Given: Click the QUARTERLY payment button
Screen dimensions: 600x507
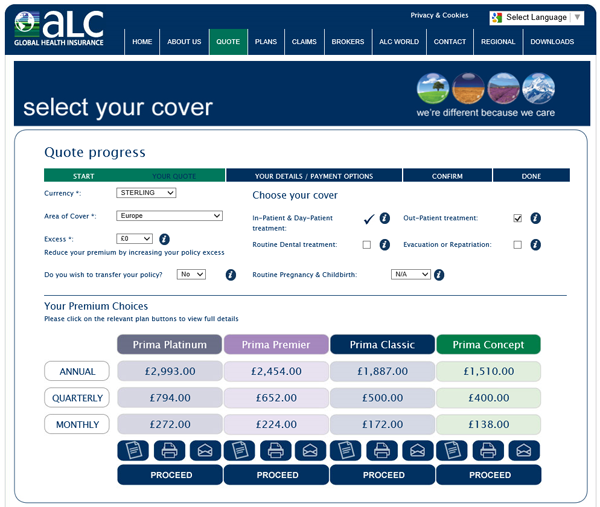Looking at the screenshot, I should 77,398.
